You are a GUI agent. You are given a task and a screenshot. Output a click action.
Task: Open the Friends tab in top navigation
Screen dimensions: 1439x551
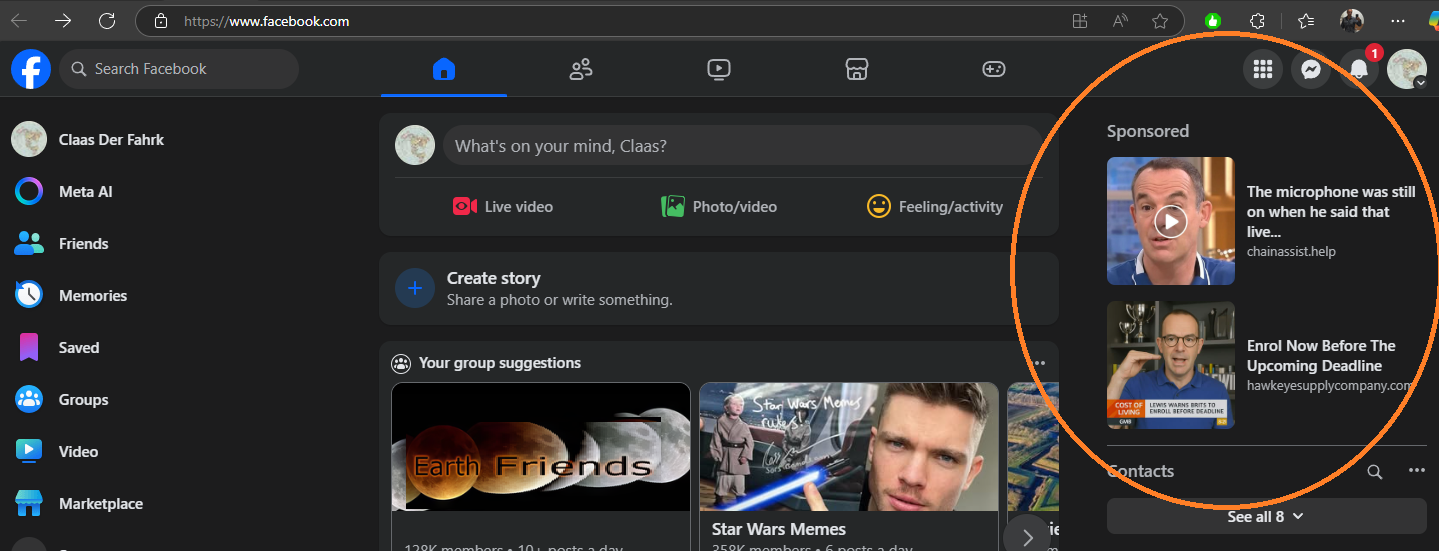click(x=581, y=69)
